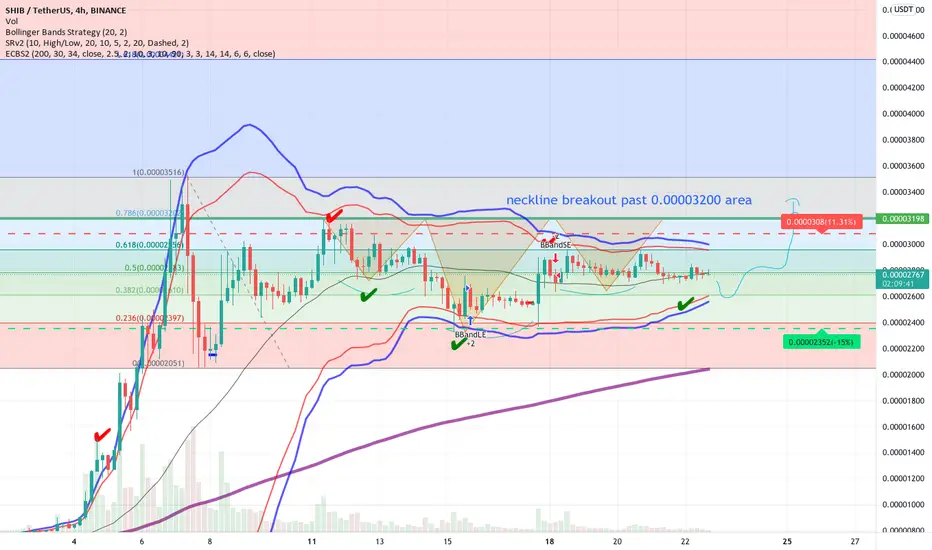
Task: Select the Vol indicator legend
Action: point(11,21)
